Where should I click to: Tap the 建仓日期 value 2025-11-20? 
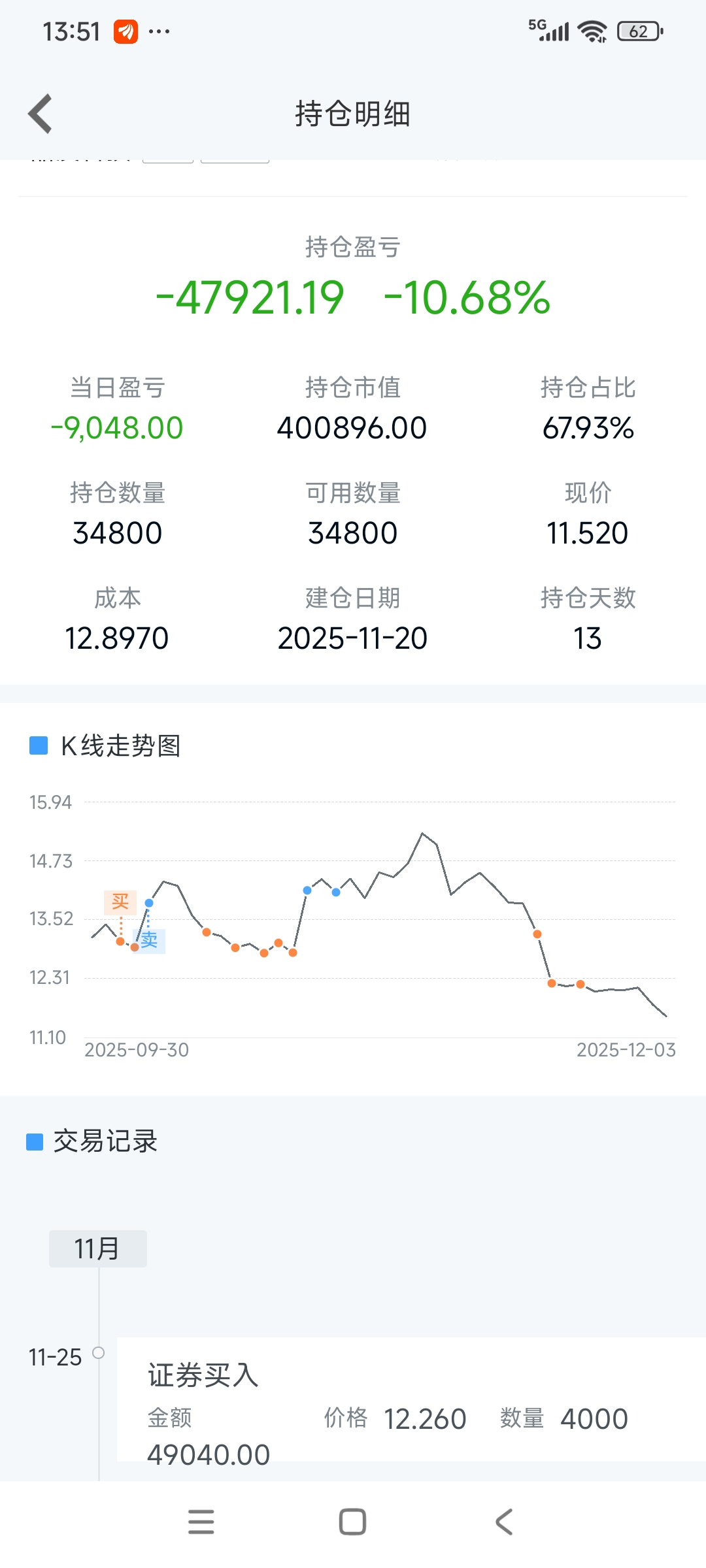352,638
